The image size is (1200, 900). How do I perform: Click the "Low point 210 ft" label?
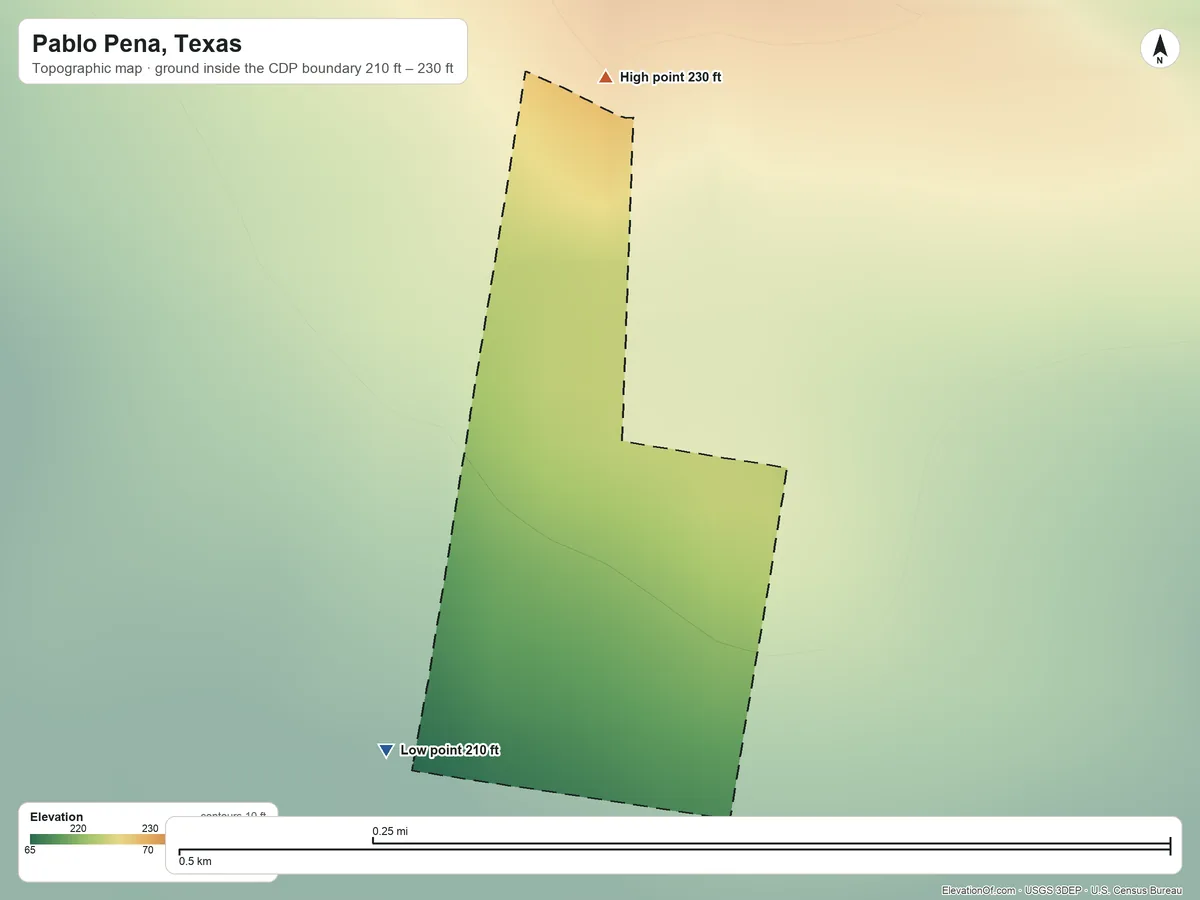pos(449,750)
